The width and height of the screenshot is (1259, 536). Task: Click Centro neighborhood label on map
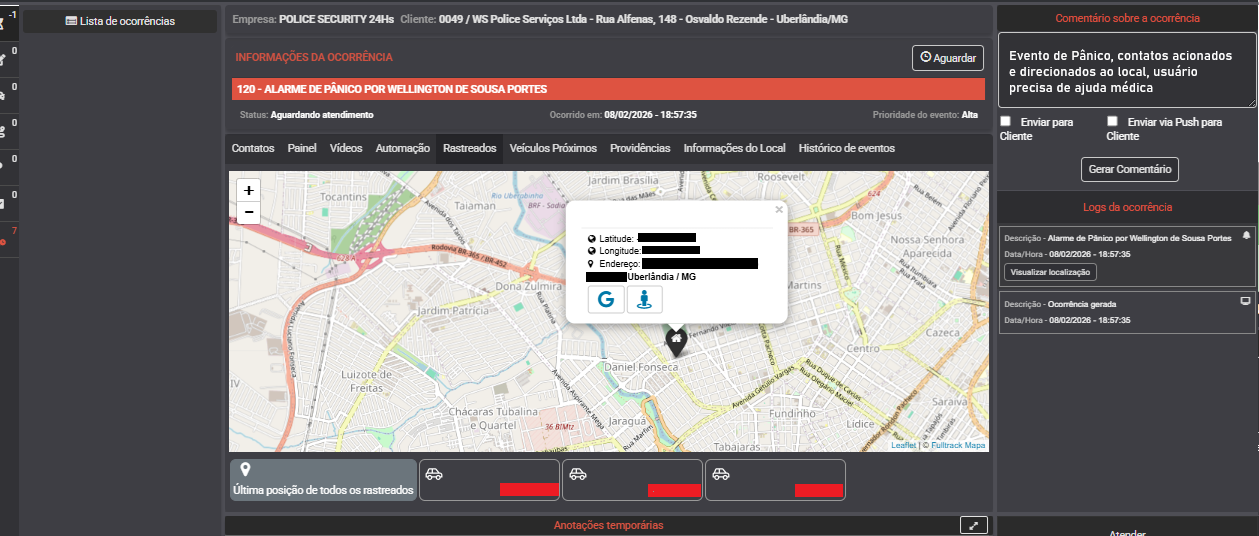[x=862, y=350]
